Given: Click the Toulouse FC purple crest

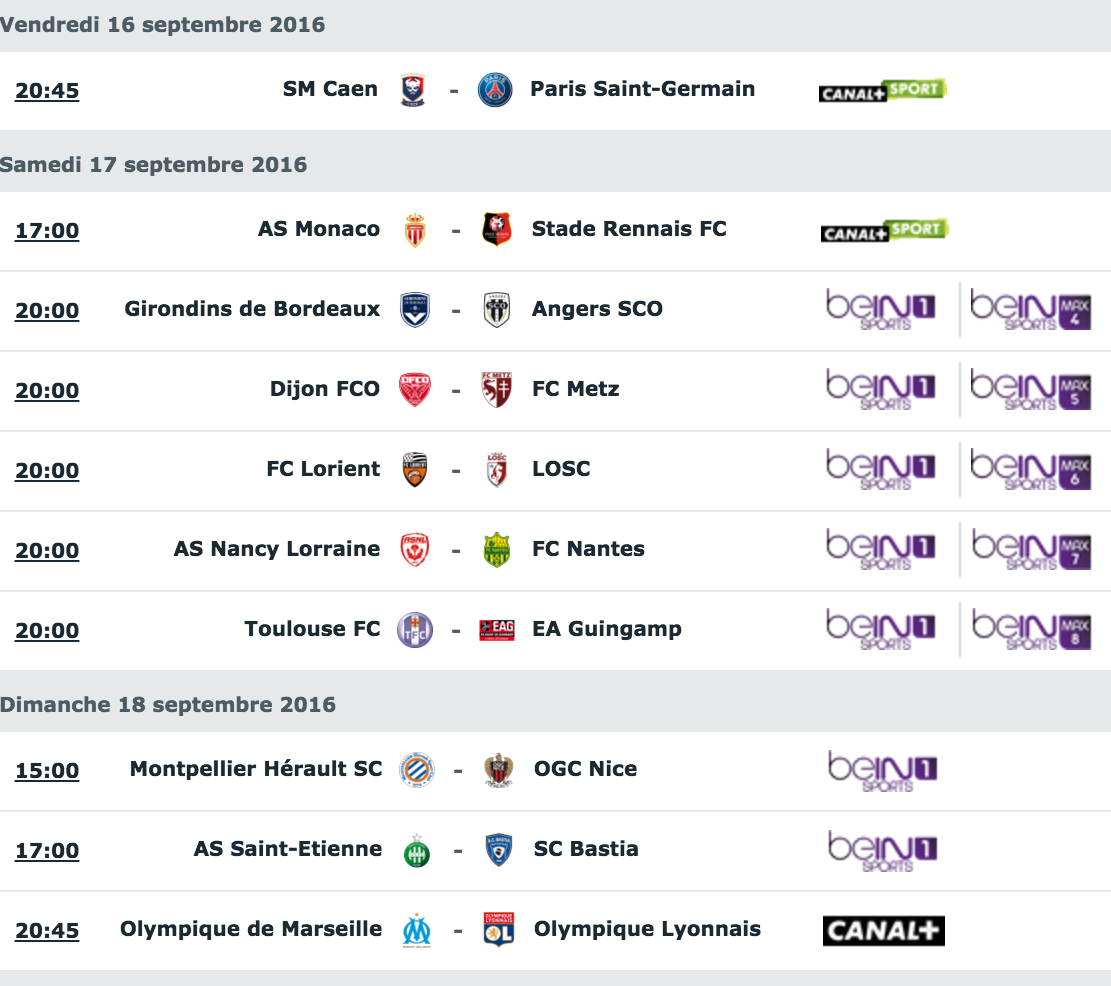Looking at the screenshot, I should click(415, 630).
